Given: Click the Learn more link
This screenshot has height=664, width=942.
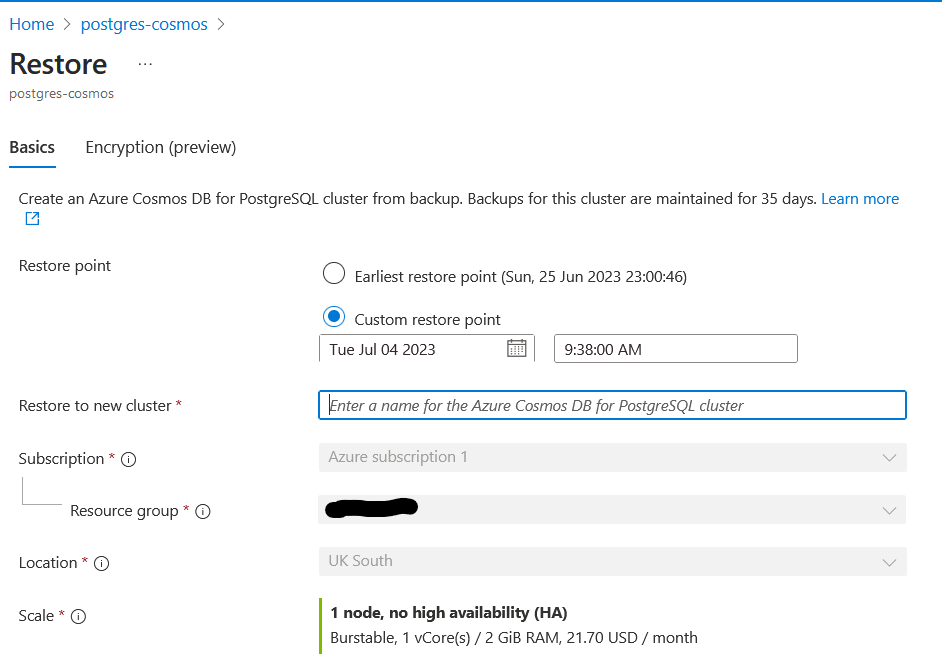Looking at the screenshot, I should [x=860, y=198].
